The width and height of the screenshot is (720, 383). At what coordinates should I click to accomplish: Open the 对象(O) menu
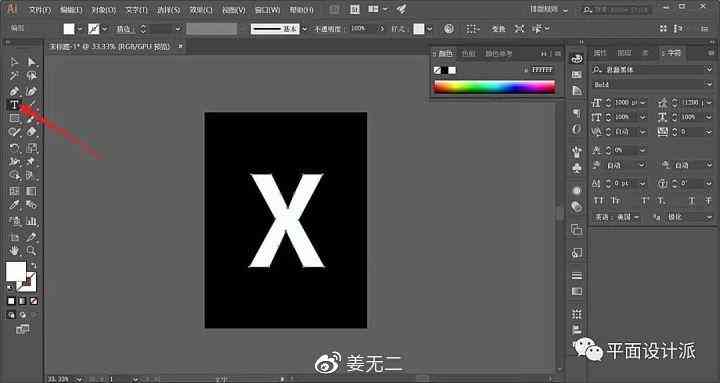click(x=104, y=10)
